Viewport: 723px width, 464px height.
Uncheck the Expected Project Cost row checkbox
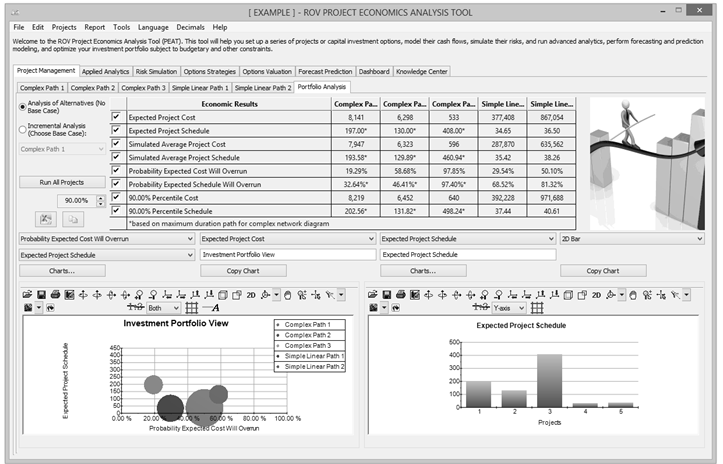coord(116,117)
